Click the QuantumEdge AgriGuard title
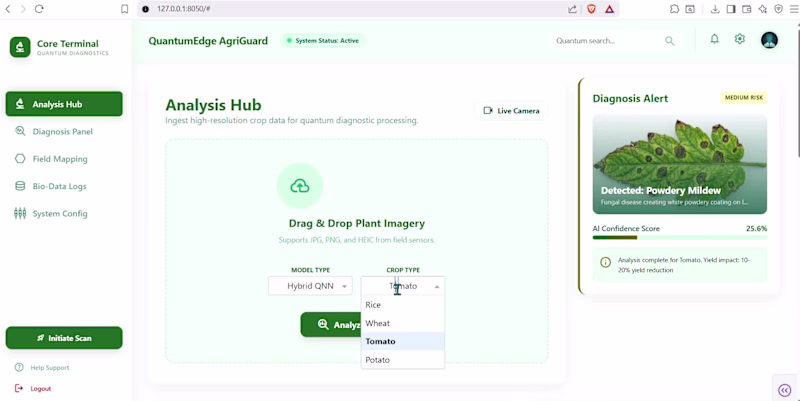This screenshot has width=800, height=401. tap(208, 41)
